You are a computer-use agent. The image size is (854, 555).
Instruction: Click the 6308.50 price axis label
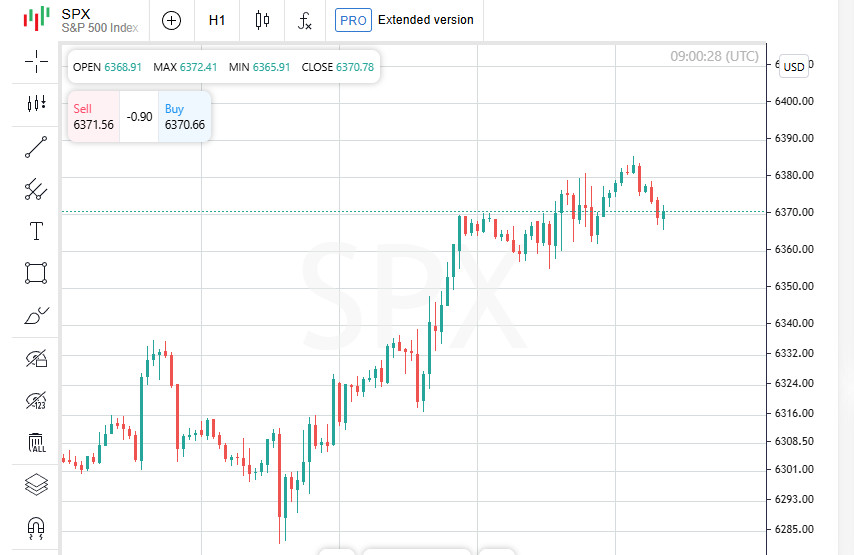[794, 442]
